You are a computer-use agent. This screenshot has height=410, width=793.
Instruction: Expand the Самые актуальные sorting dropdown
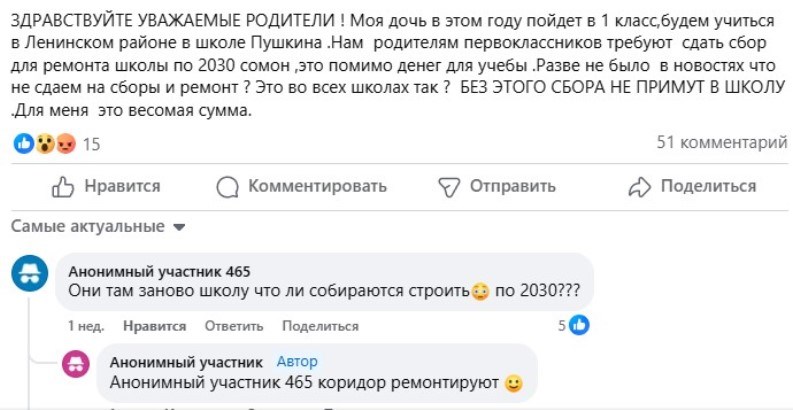179,227
